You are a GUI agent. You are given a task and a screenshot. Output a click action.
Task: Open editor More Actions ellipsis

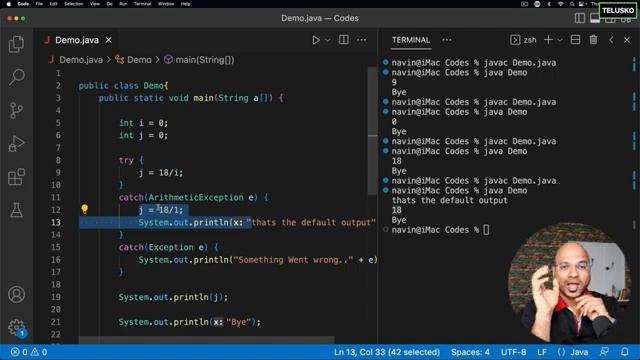click(x=361, y=40)
